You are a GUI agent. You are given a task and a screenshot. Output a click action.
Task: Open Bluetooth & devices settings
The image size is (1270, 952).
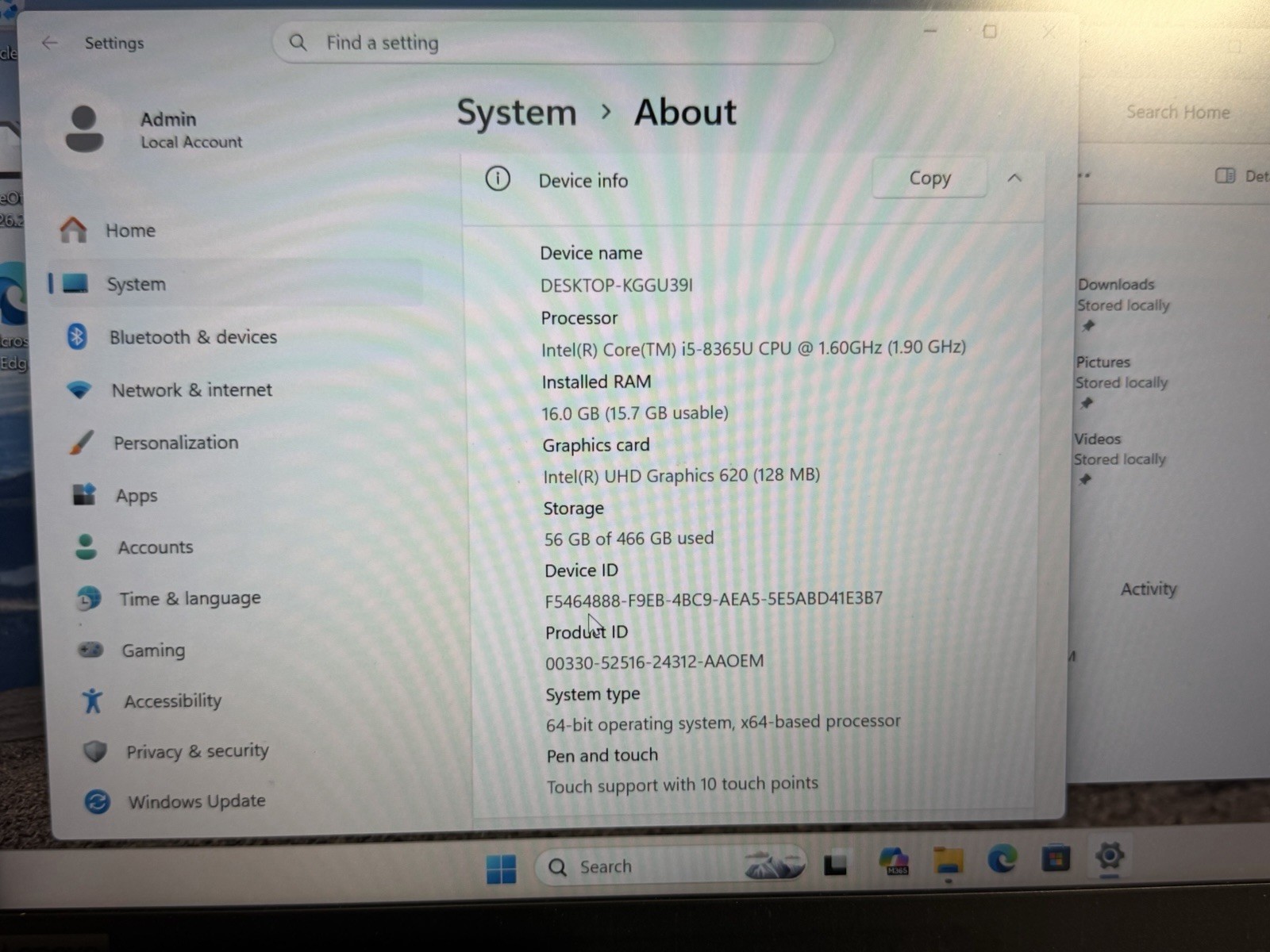(x=238, y=336)
